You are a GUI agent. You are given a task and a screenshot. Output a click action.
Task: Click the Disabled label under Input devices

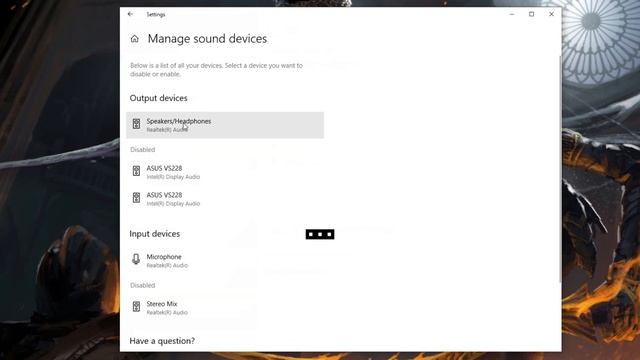click(142, 285)
